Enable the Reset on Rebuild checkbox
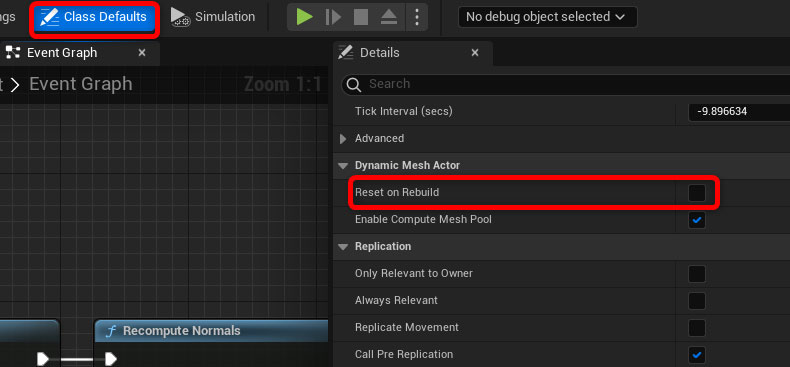Viewport: 790px width, 367px height. tap(697, 193)
